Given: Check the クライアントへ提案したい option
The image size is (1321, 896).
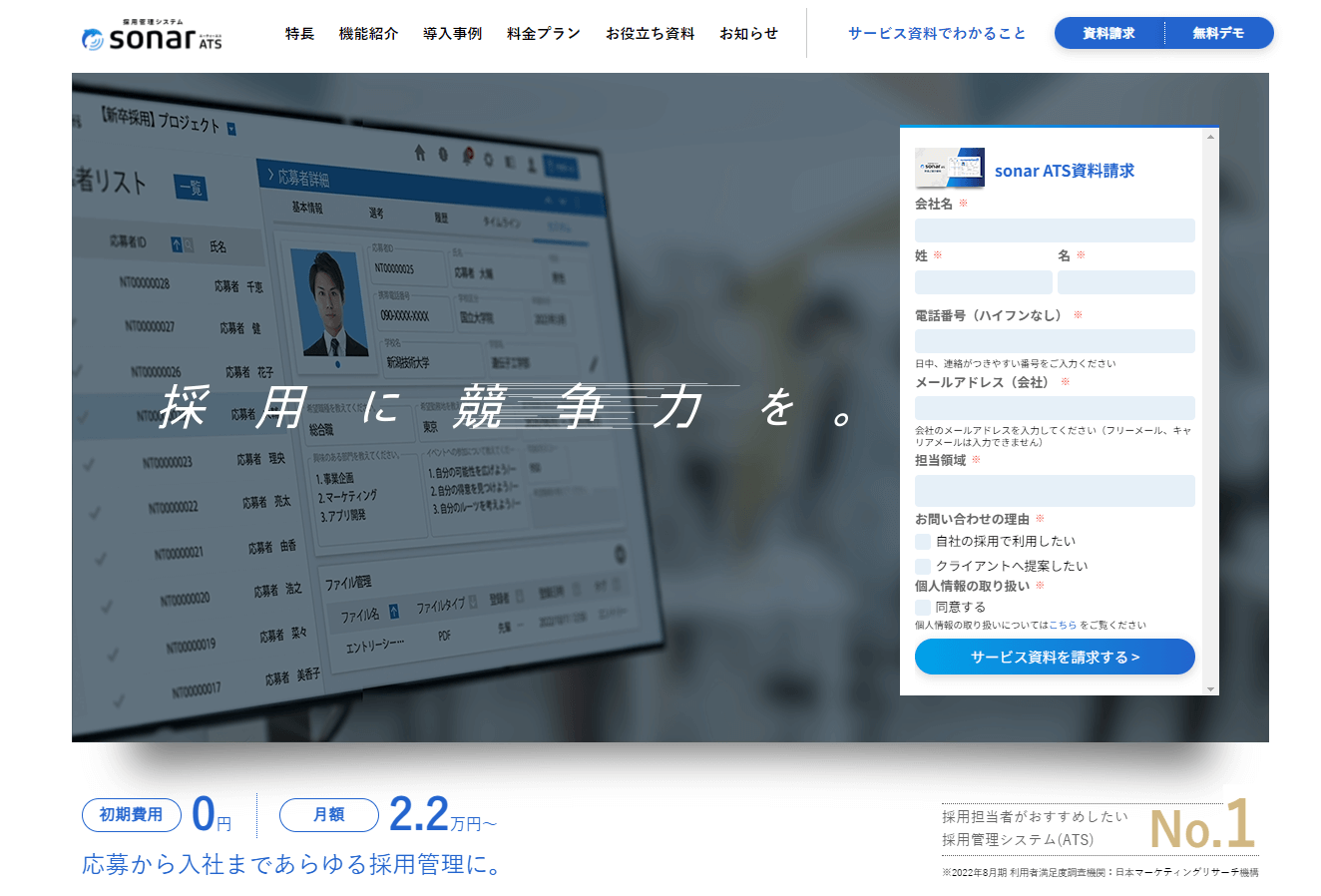Looking at the screenshot, I should tap(922, 566).
